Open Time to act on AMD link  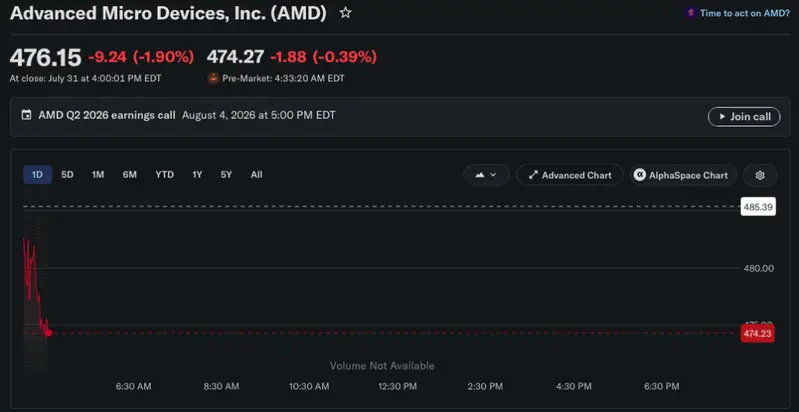pos(744,13)
